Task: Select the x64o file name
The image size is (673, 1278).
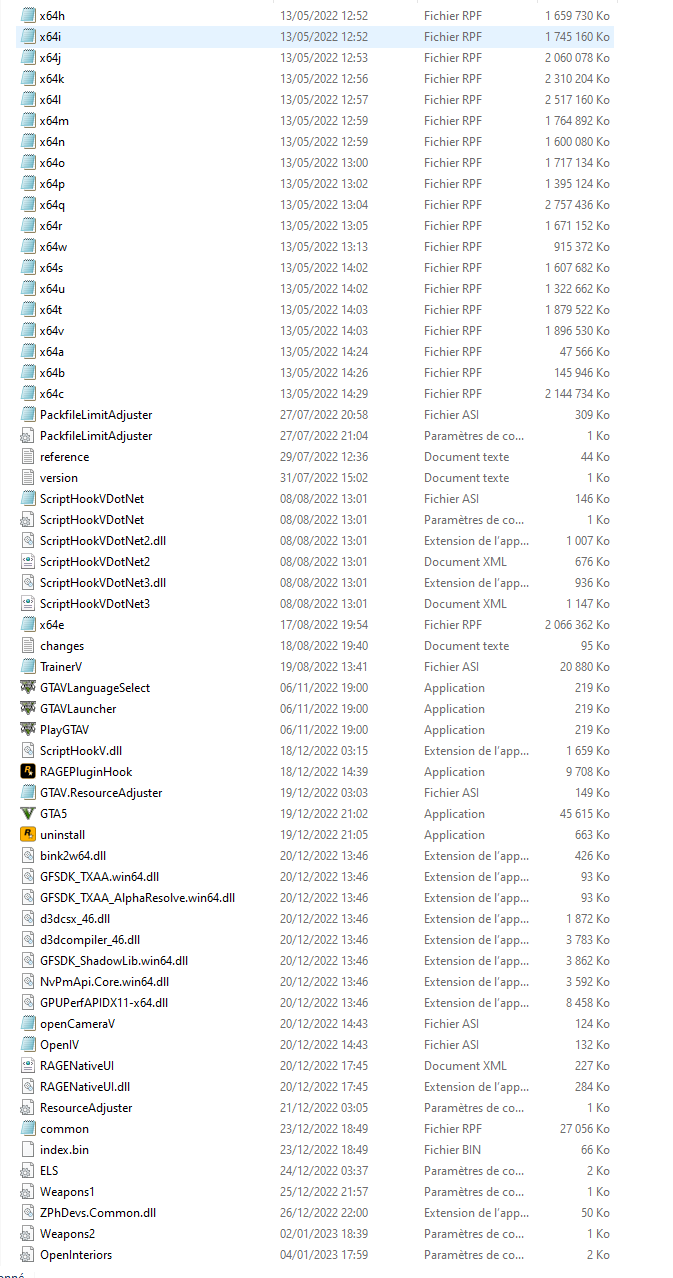Action: pyautogui.click(x=53, y=162)
